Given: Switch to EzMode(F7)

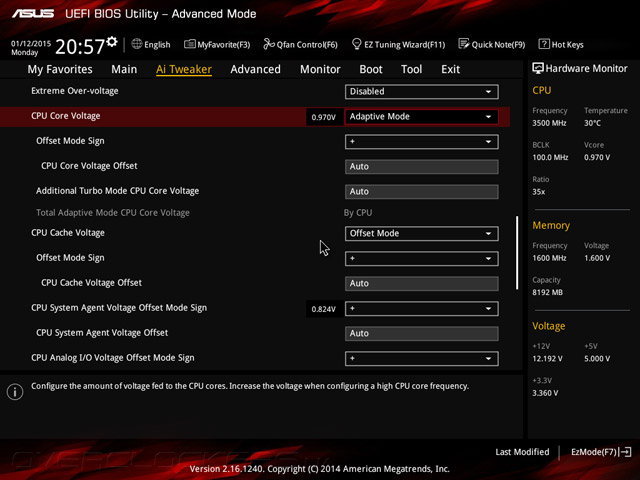Looking at the screenshot, I should pyautogui.click(x=601, y=452).
